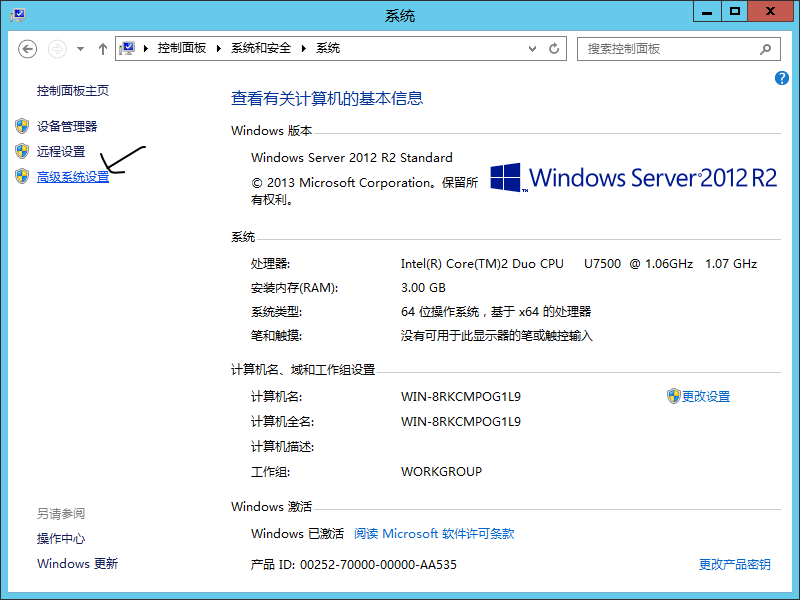Go up one level with up arrow

pyautogui.click(x=103, y=49)
